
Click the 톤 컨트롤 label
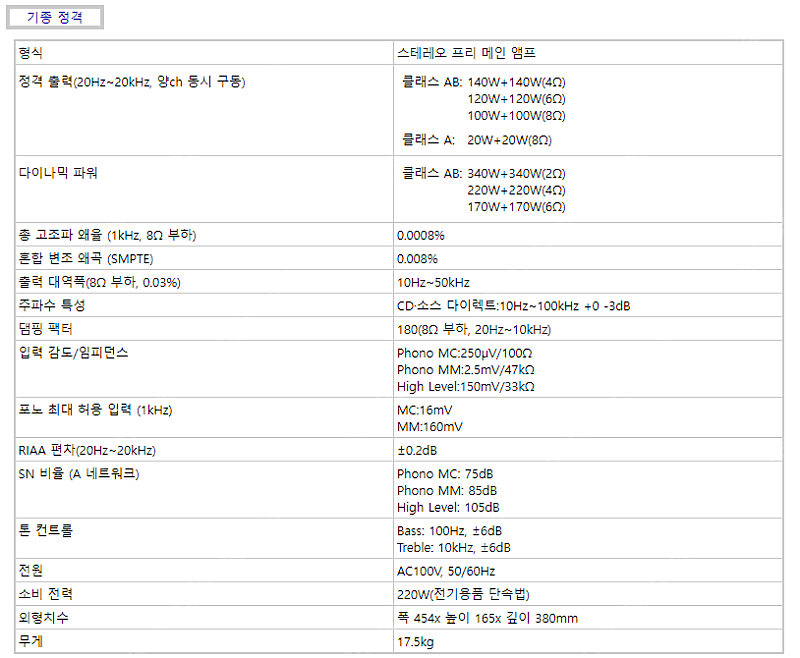pyautogui.click(x=45, y=530)
